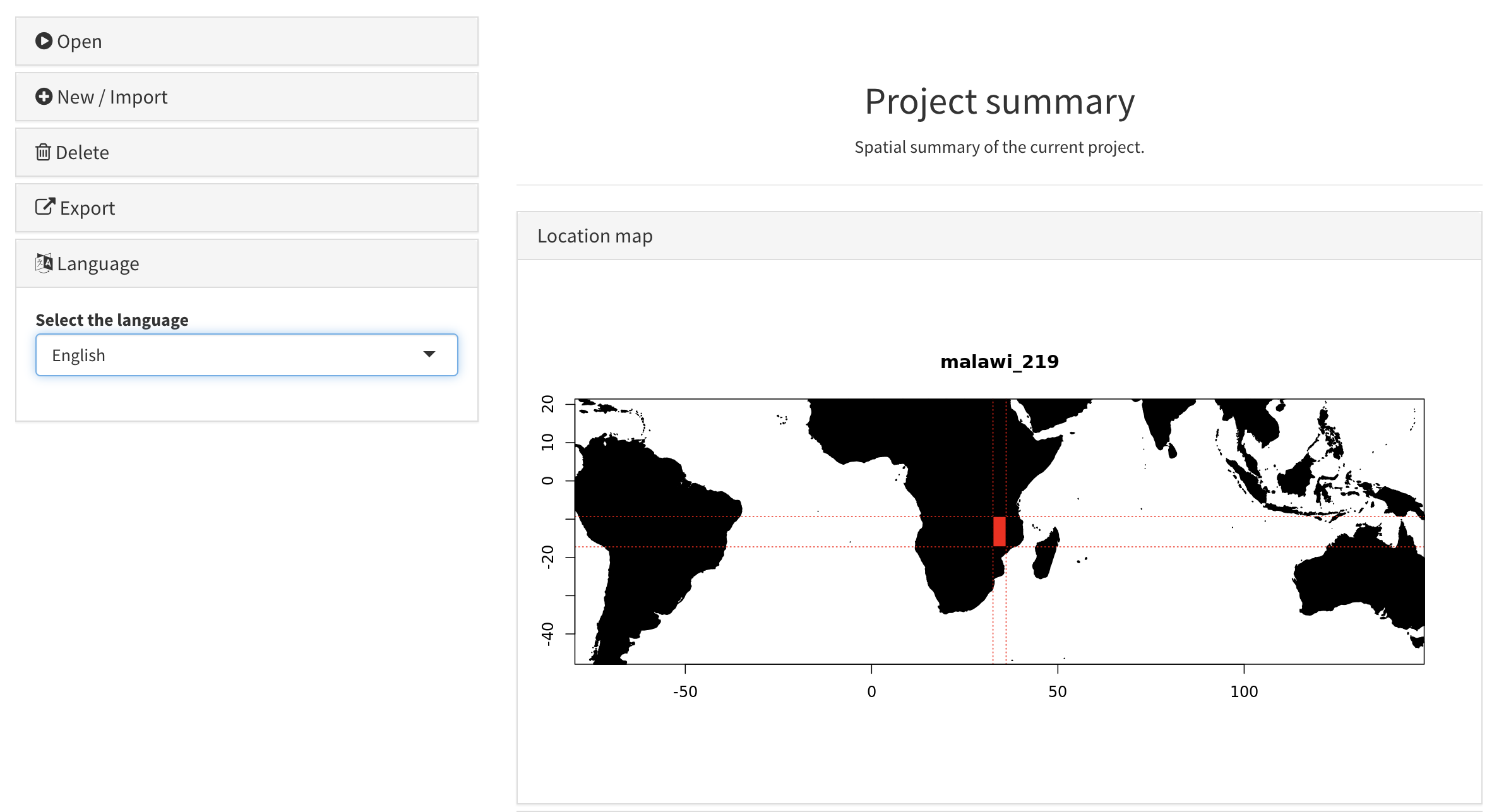This screenshot has height=812, width=1499.
Task: Click the Project summary heading
Action: tap(999, 102)
